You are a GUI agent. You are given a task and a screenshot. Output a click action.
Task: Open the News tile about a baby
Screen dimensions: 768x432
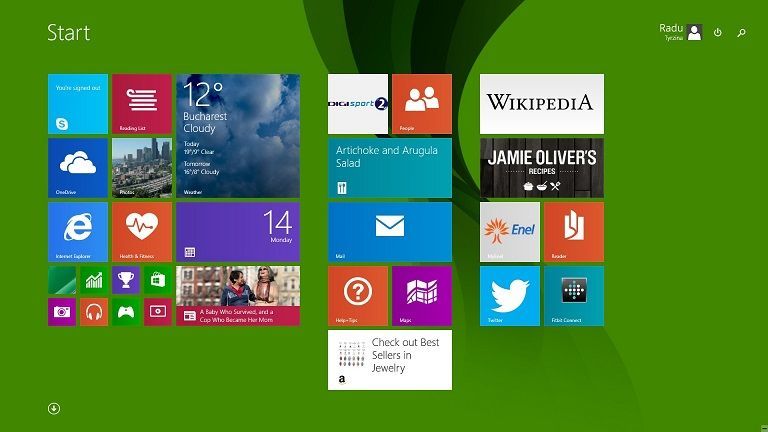click(x=238, y=296)
